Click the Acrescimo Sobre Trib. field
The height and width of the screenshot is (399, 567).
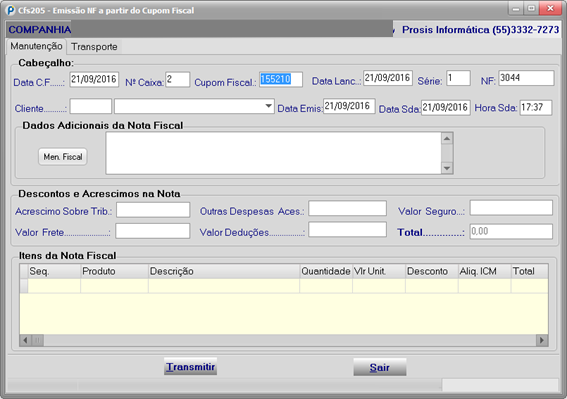153,210
